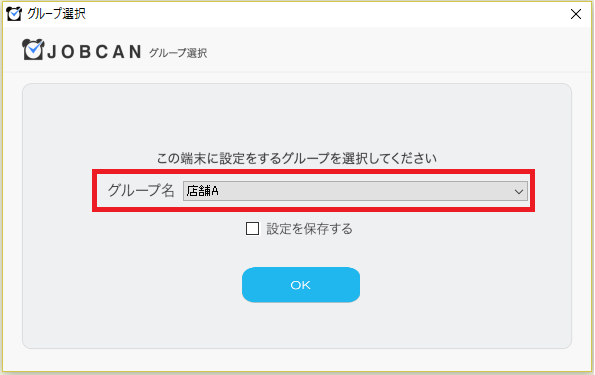Click the Jobcan icon in title bar

(14, 14)
